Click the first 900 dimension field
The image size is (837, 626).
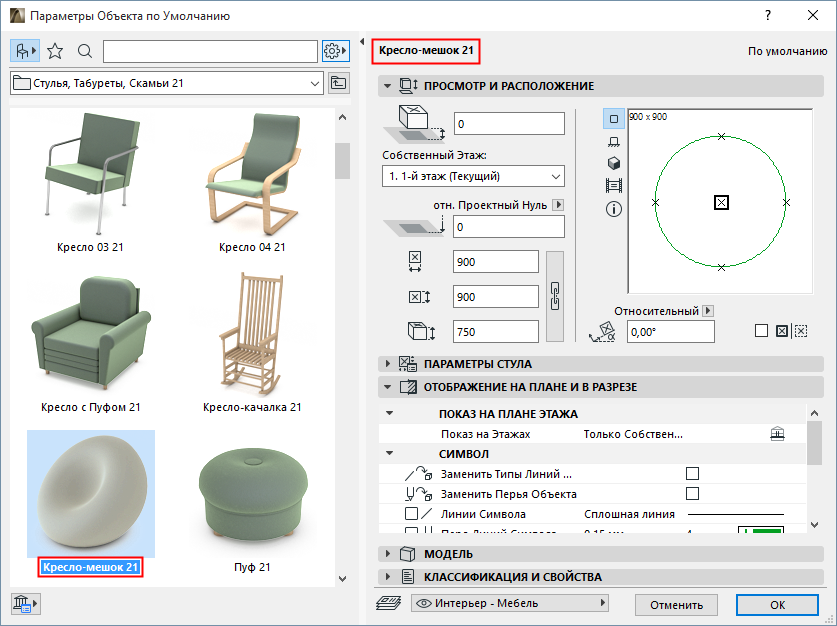click(x=496, y=262)
